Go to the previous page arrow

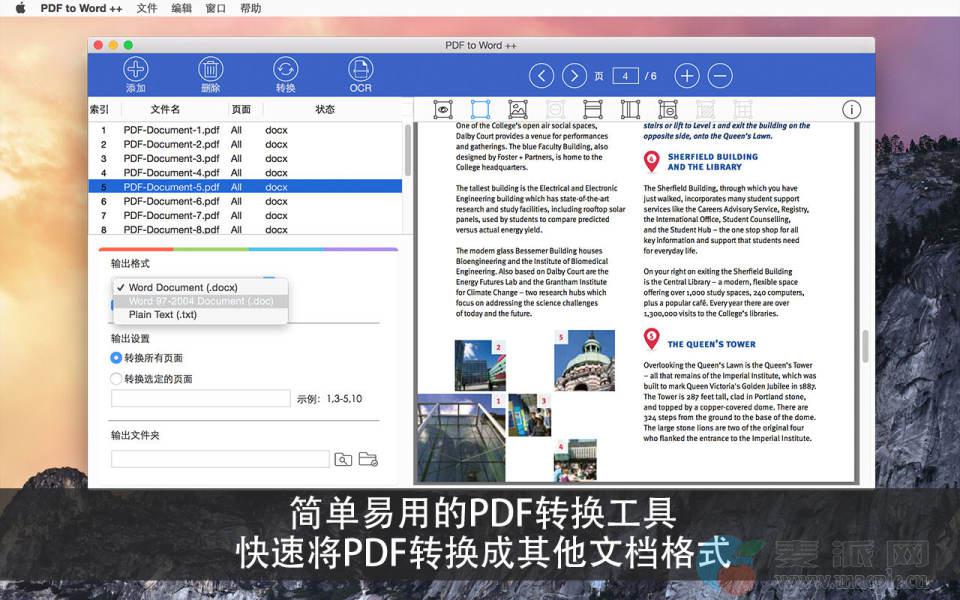click(x=541, y=76)
